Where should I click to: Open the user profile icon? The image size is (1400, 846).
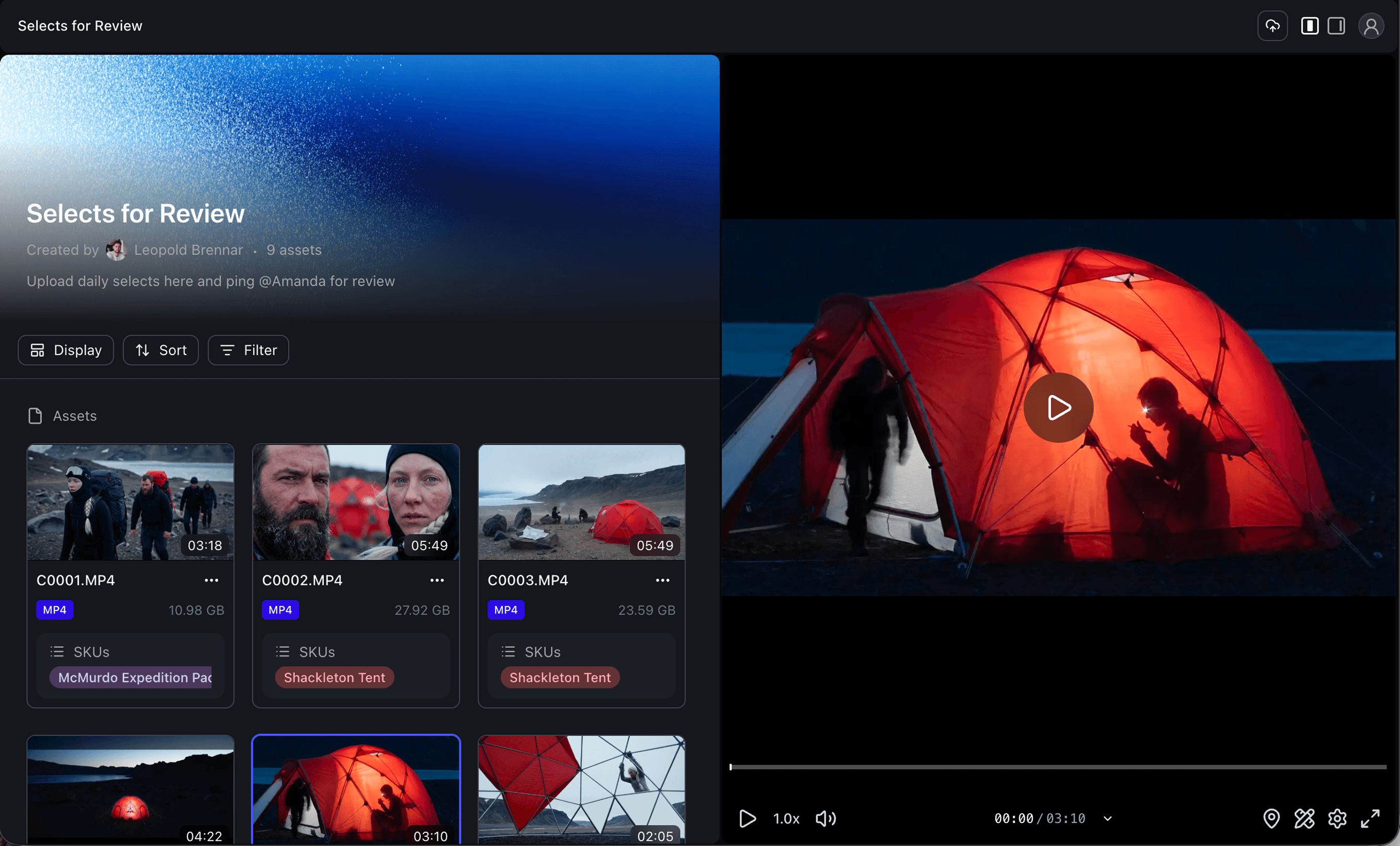[x=1370, y=26]
